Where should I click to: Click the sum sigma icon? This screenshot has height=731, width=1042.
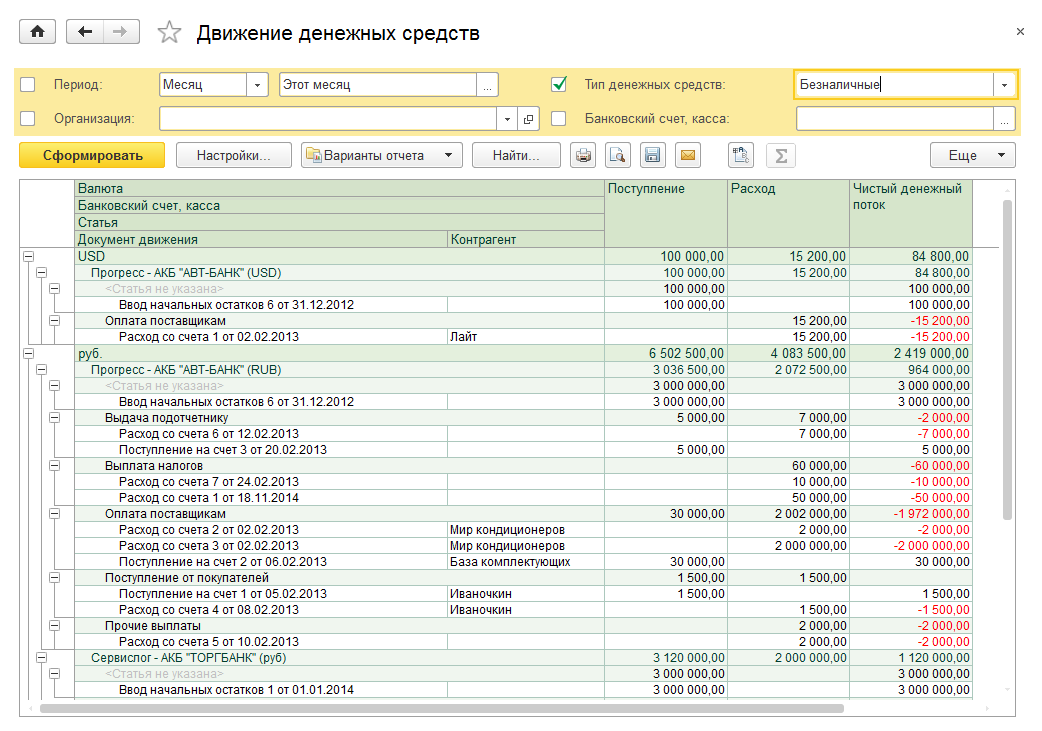[781, 155]
